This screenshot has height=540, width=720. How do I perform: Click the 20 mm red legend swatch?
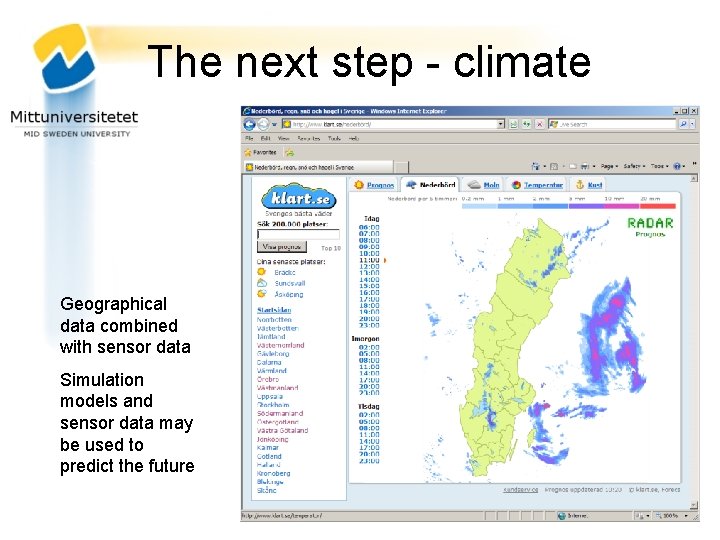pyautogui.click(x=658, y=206)
